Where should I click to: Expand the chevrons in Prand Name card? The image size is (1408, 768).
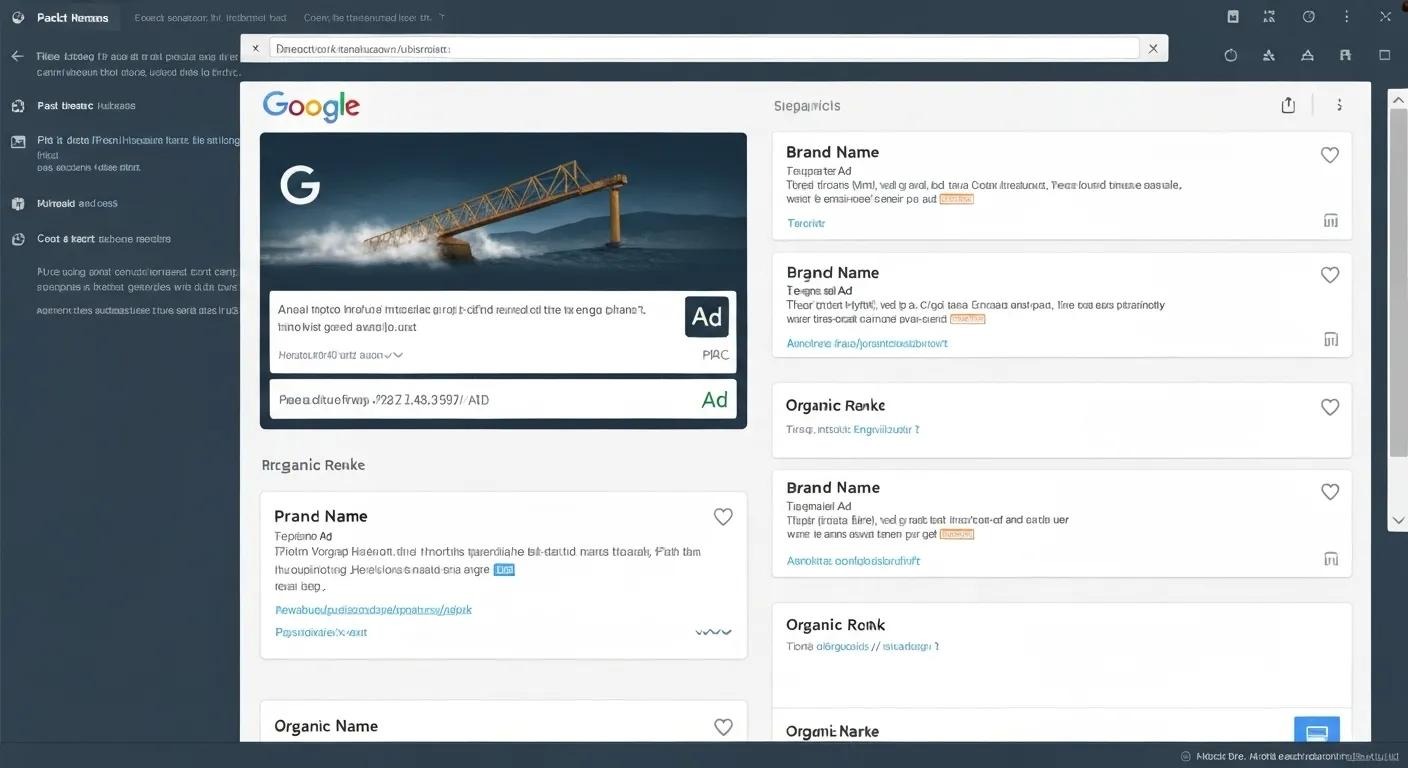713,632
